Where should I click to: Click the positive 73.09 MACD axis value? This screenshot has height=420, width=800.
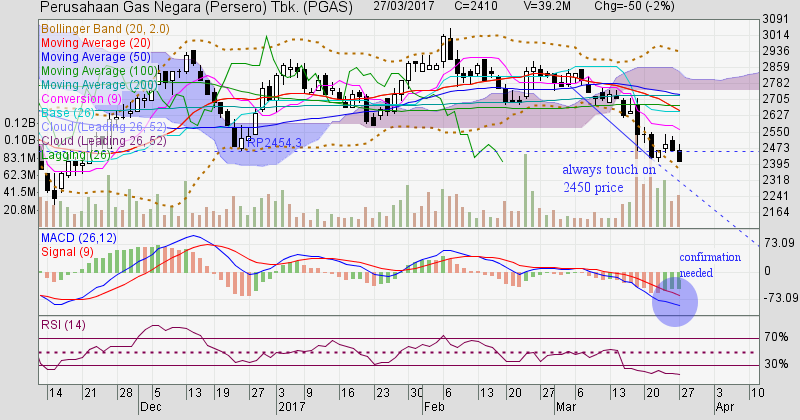point(780,243)
